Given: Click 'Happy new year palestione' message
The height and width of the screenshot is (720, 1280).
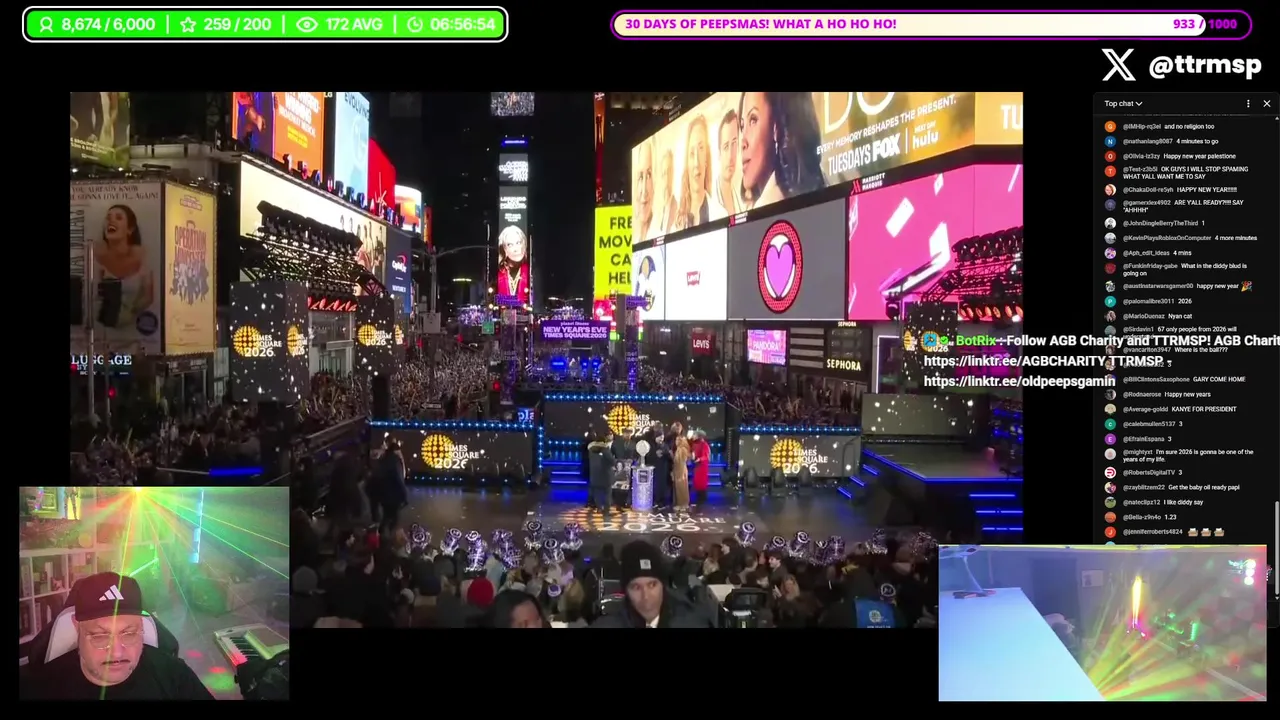Looking at the screenshot, I should [1200, 156].
